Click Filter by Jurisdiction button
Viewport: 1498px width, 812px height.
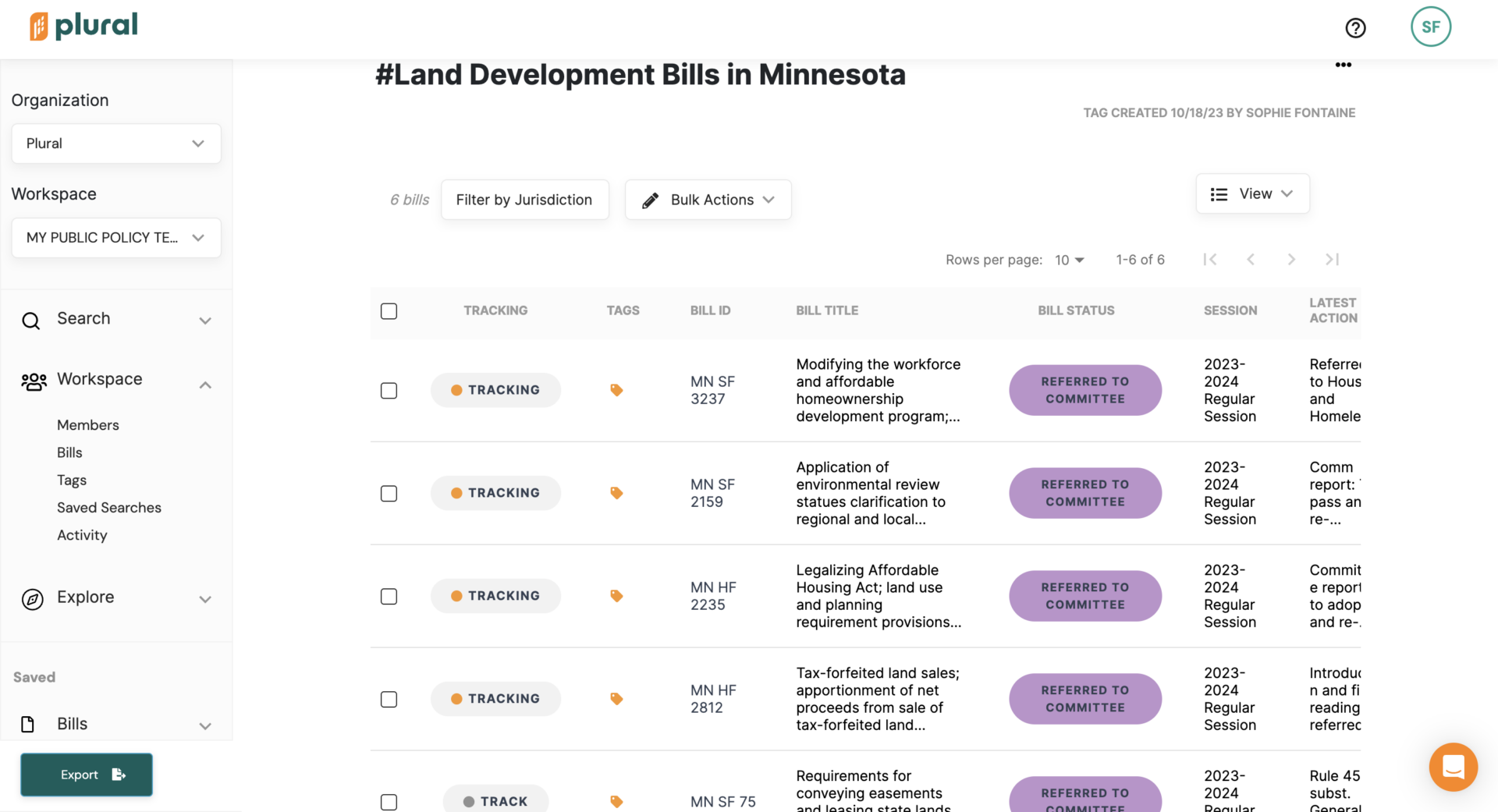524,200
